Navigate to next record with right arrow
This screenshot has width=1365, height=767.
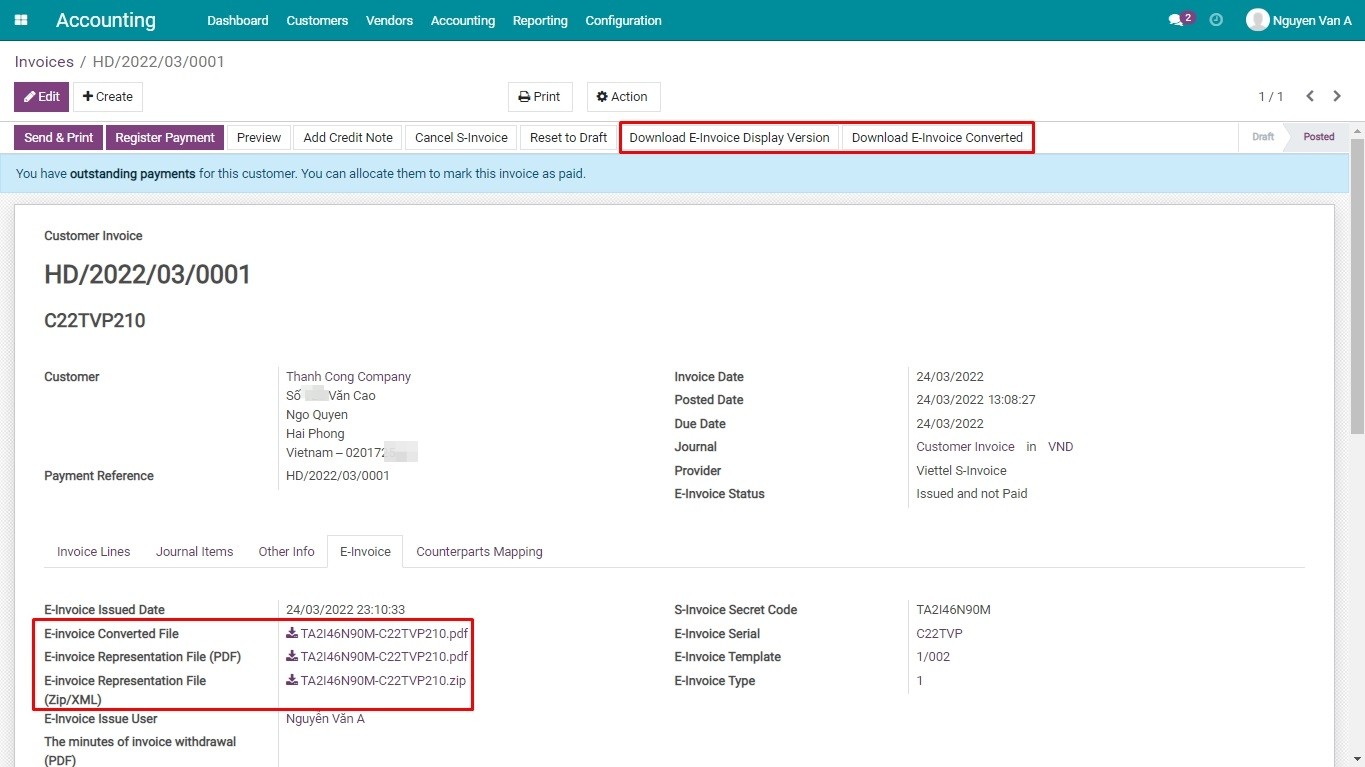pos(1337,96)
